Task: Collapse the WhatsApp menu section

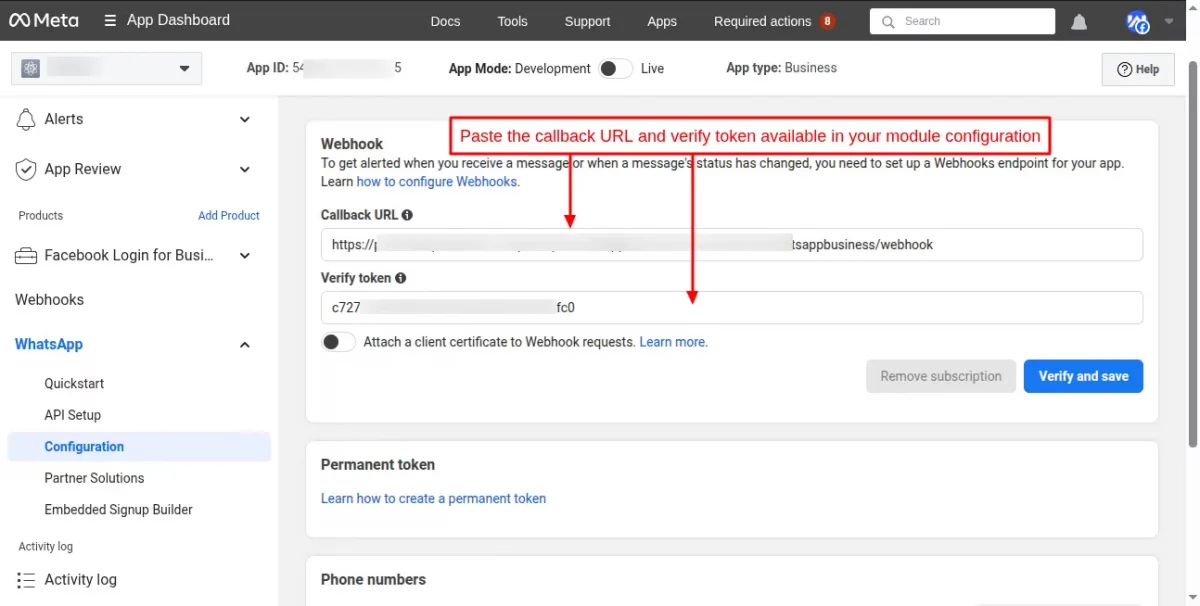Action: coord(245,345)
